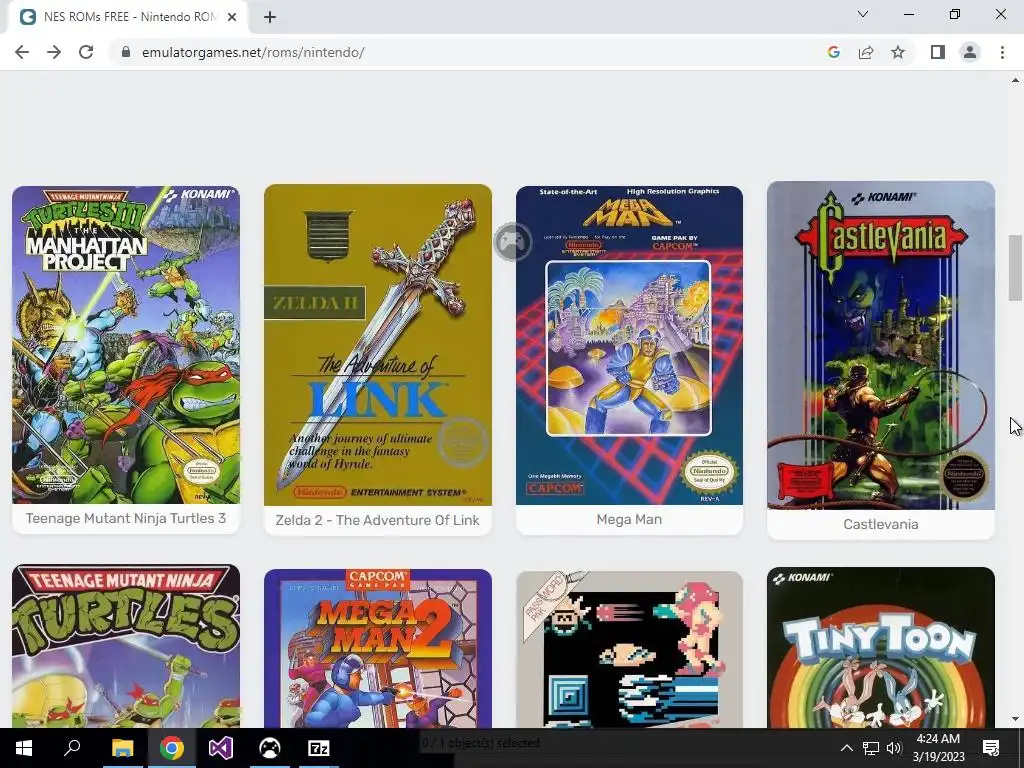Screen dimensions: 1024x768
Task: Click the Mega Man title link
Action: tap(630, 519)
